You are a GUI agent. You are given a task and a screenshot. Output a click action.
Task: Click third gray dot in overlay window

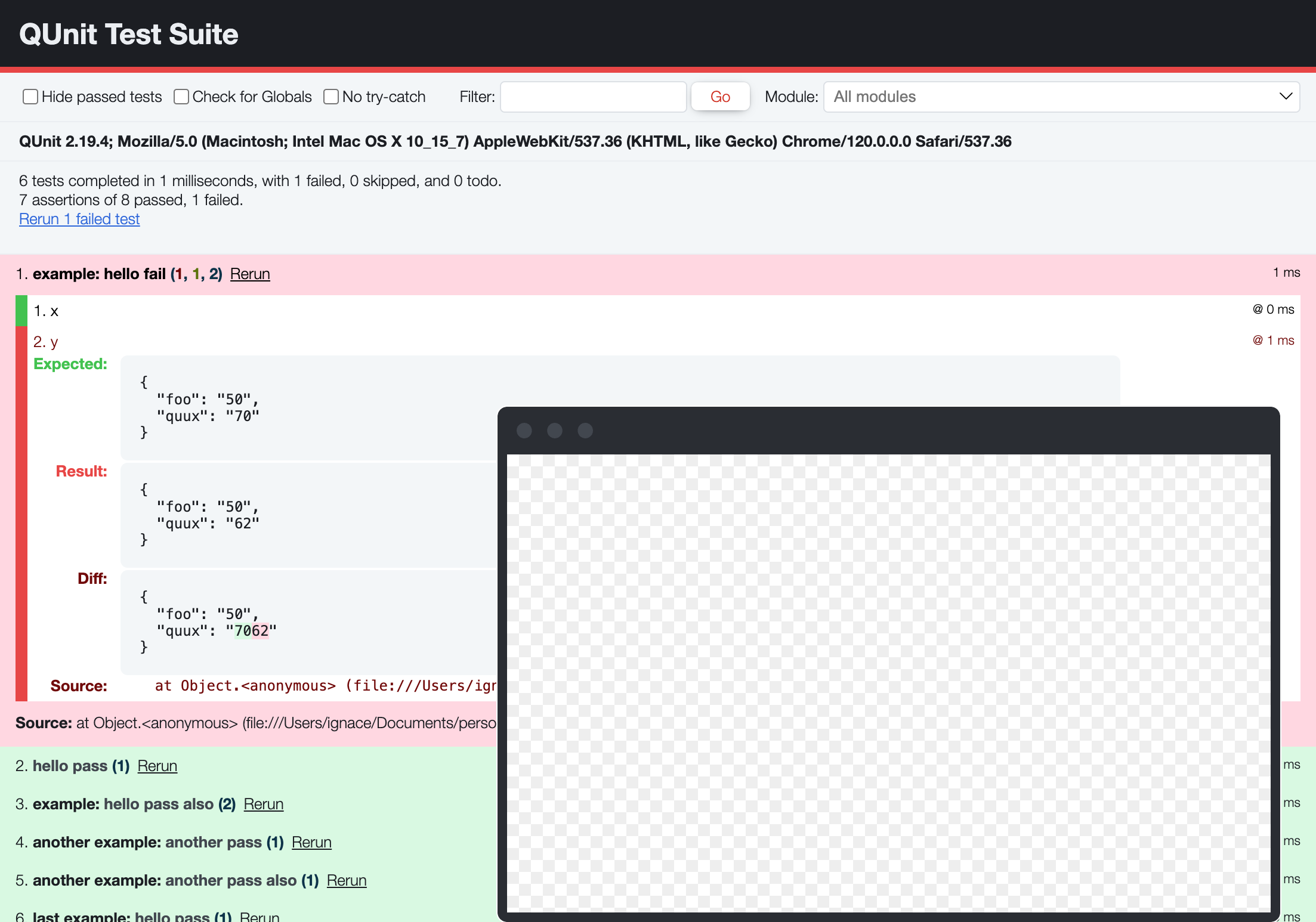[585, 431]
